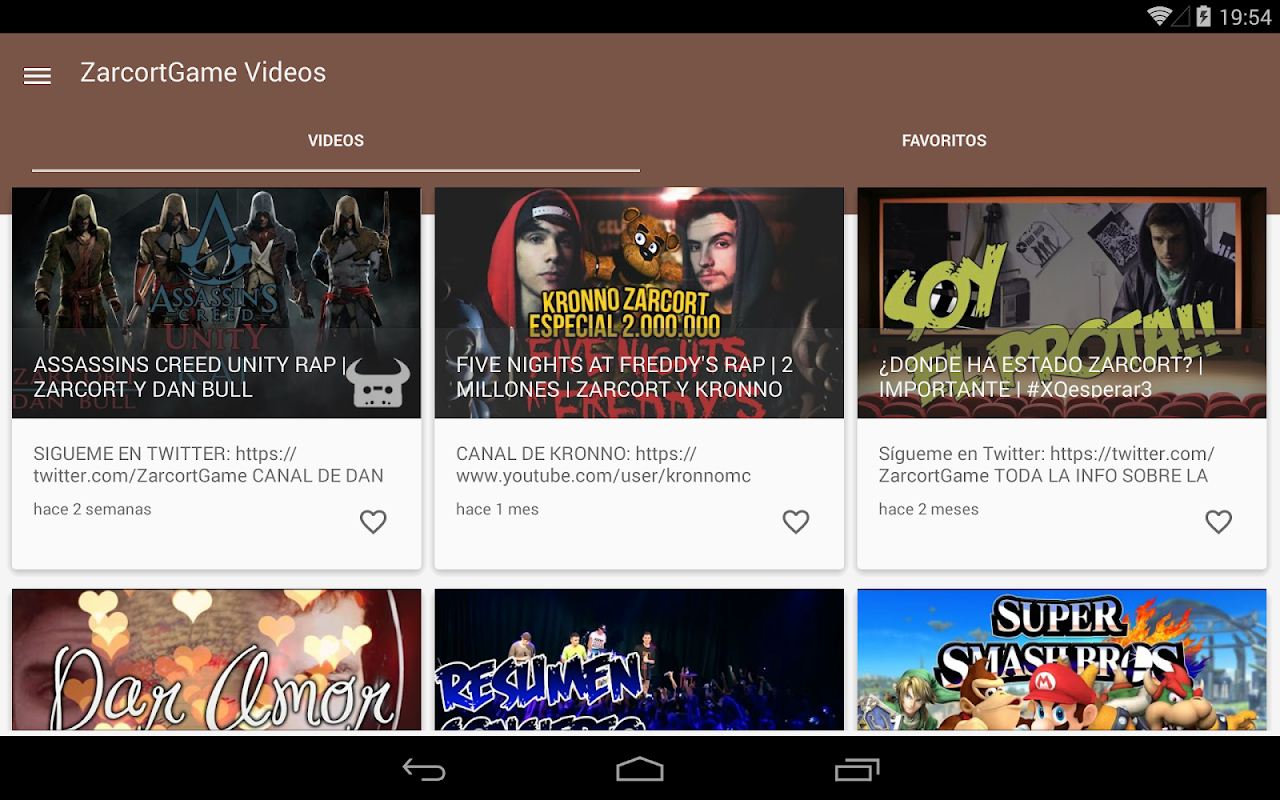This screenshot has height=800, width=1280.
Task: Open the Super Smash Bros video thumbnail
Action: point(1062,659)
